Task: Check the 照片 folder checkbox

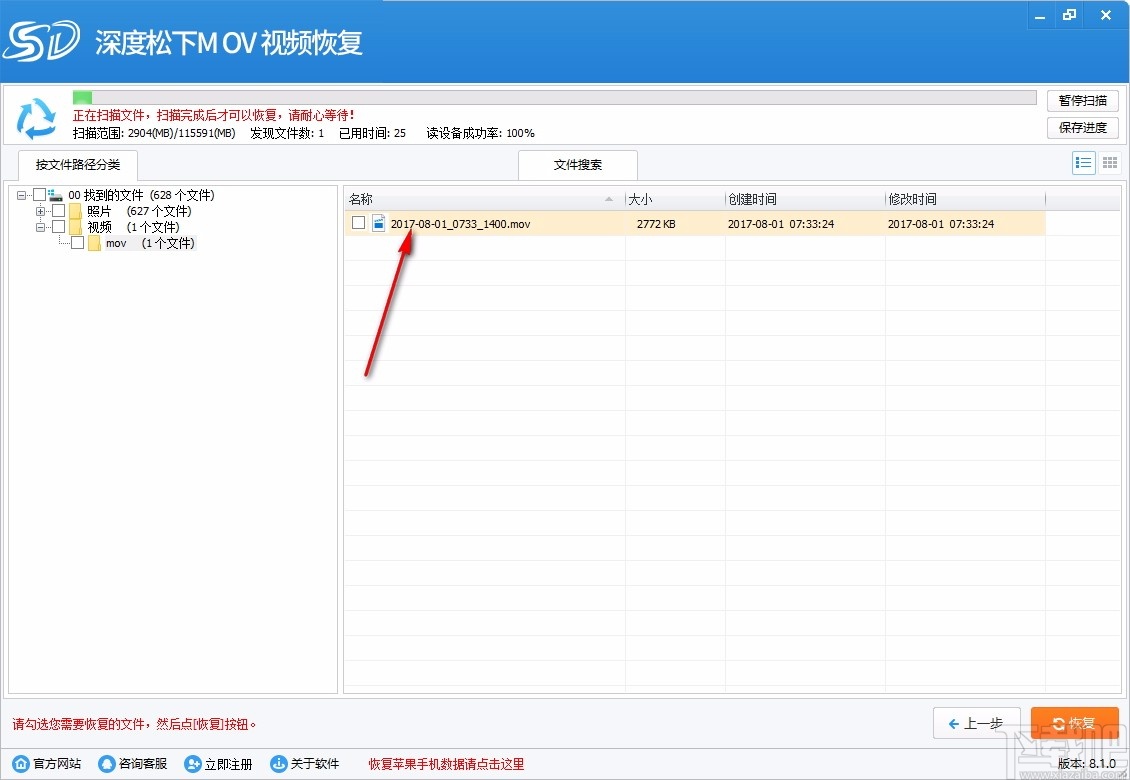Action: click(x=58, y=211)
